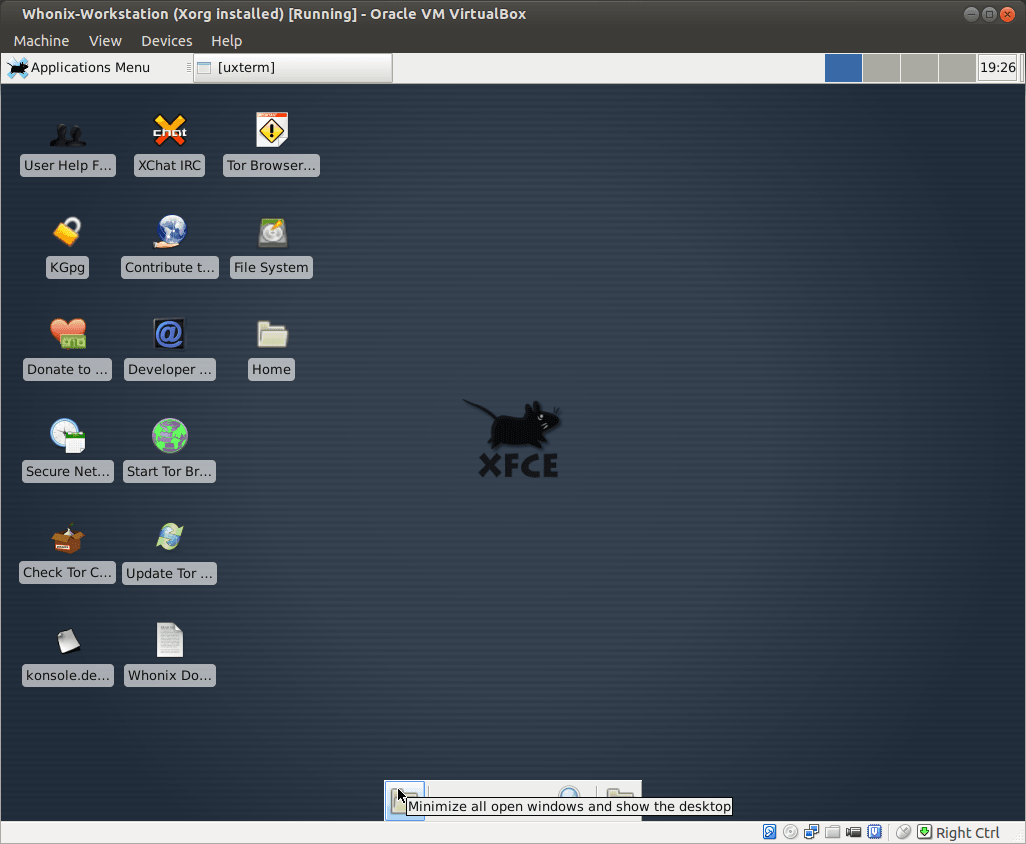Open the Whonix Documentation file icon

(x=169, y=640)
